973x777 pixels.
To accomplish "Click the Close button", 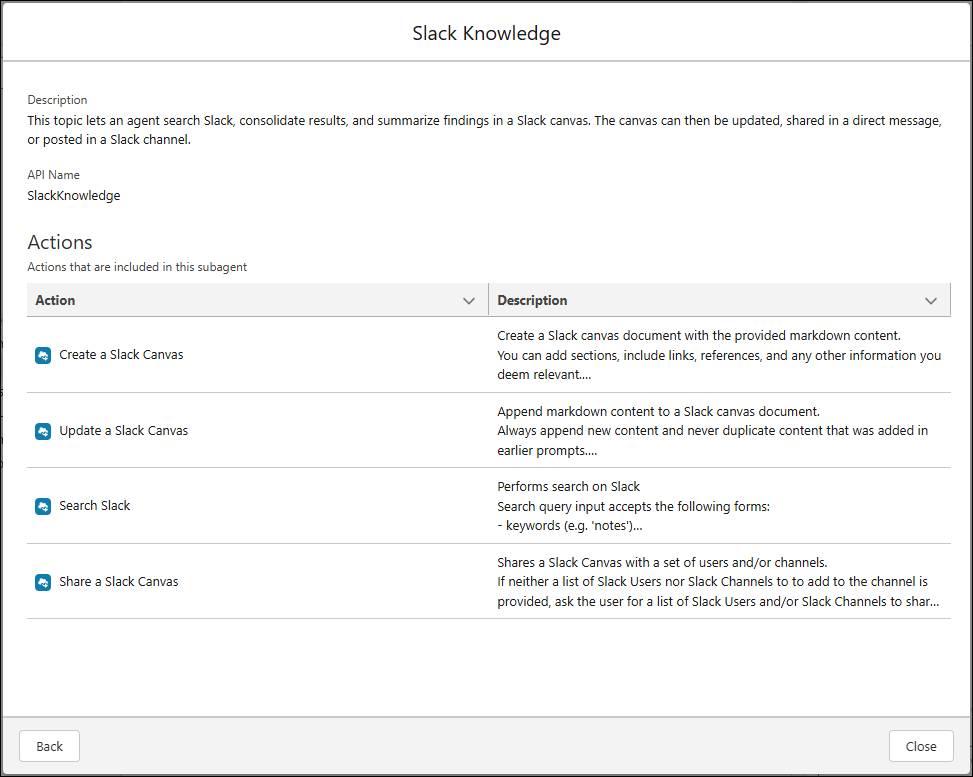I will click(921, 746).
